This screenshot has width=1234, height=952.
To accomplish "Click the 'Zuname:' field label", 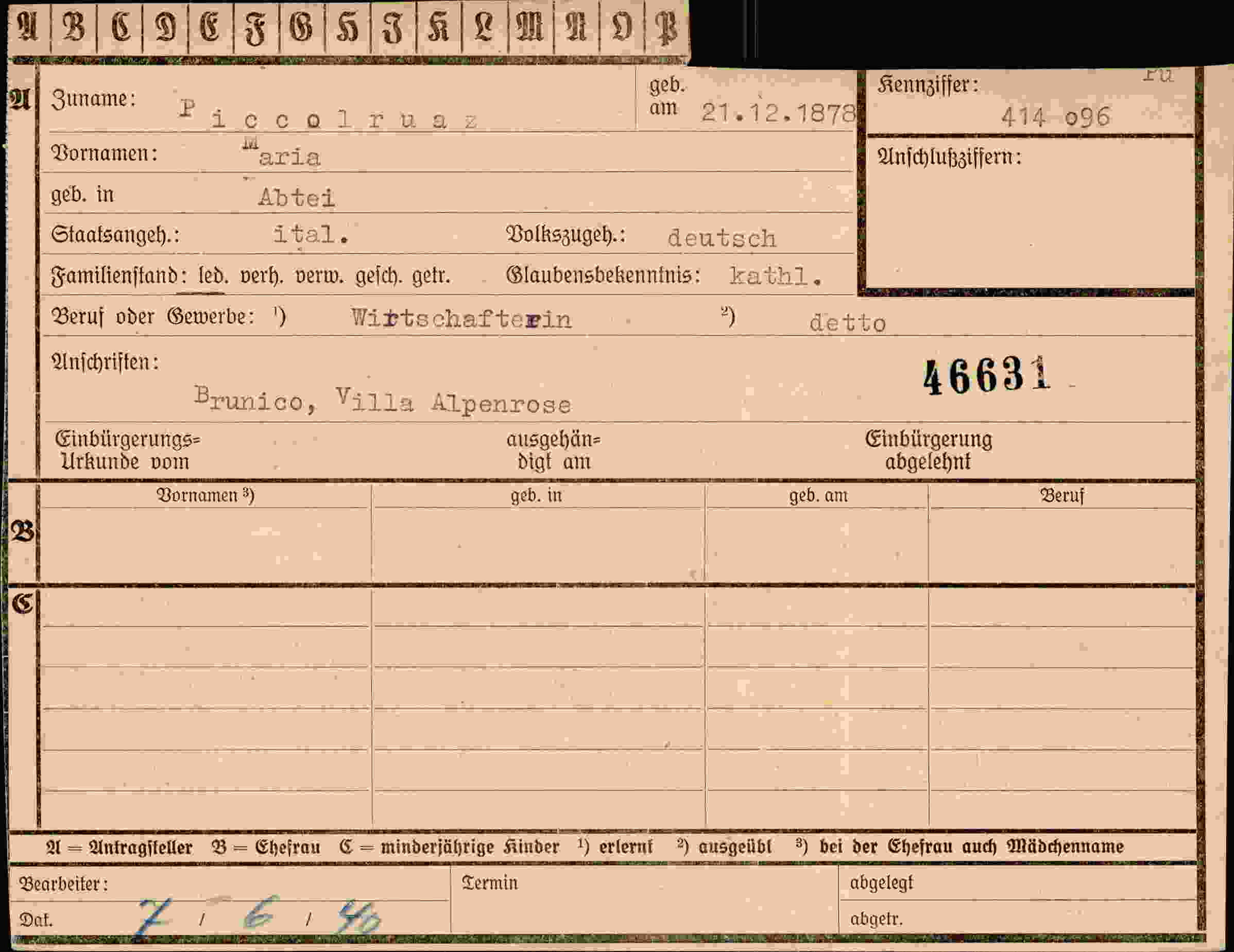I will (93, 99).
